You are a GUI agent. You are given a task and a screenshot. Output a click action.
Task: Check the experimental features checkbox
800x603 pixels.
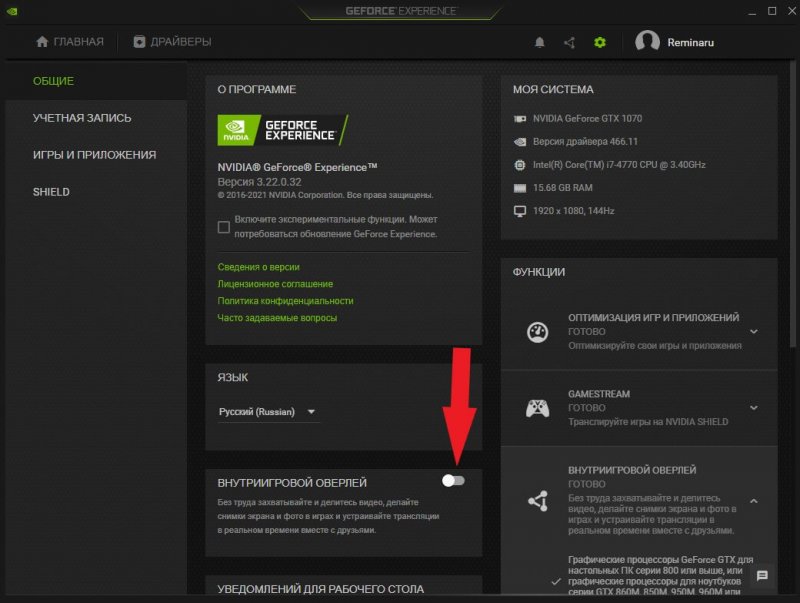(x=224, y=227)
